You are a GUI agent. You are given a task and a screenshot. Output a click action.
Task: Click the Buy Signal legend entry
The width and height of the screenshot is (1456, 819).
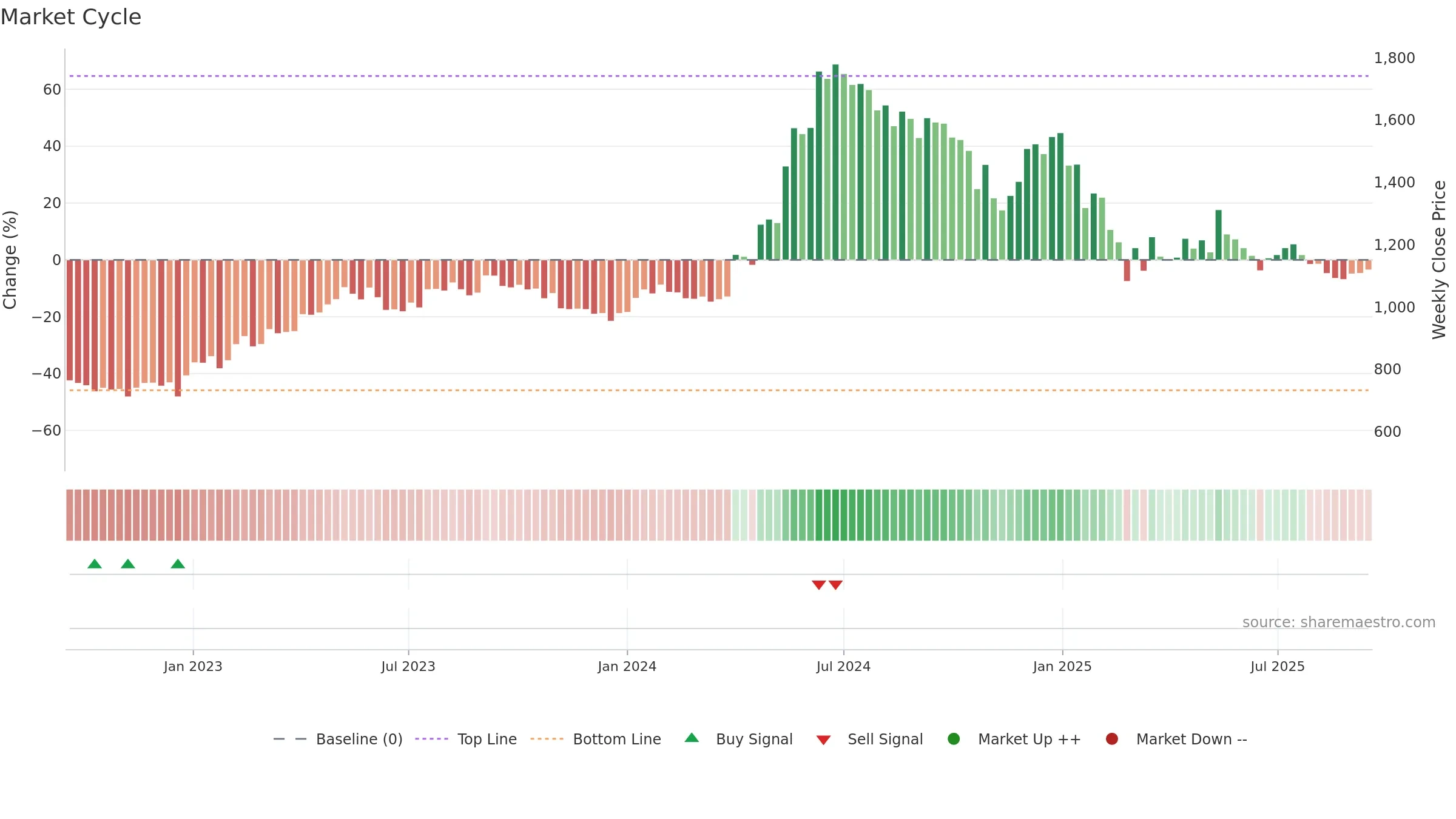738,739
